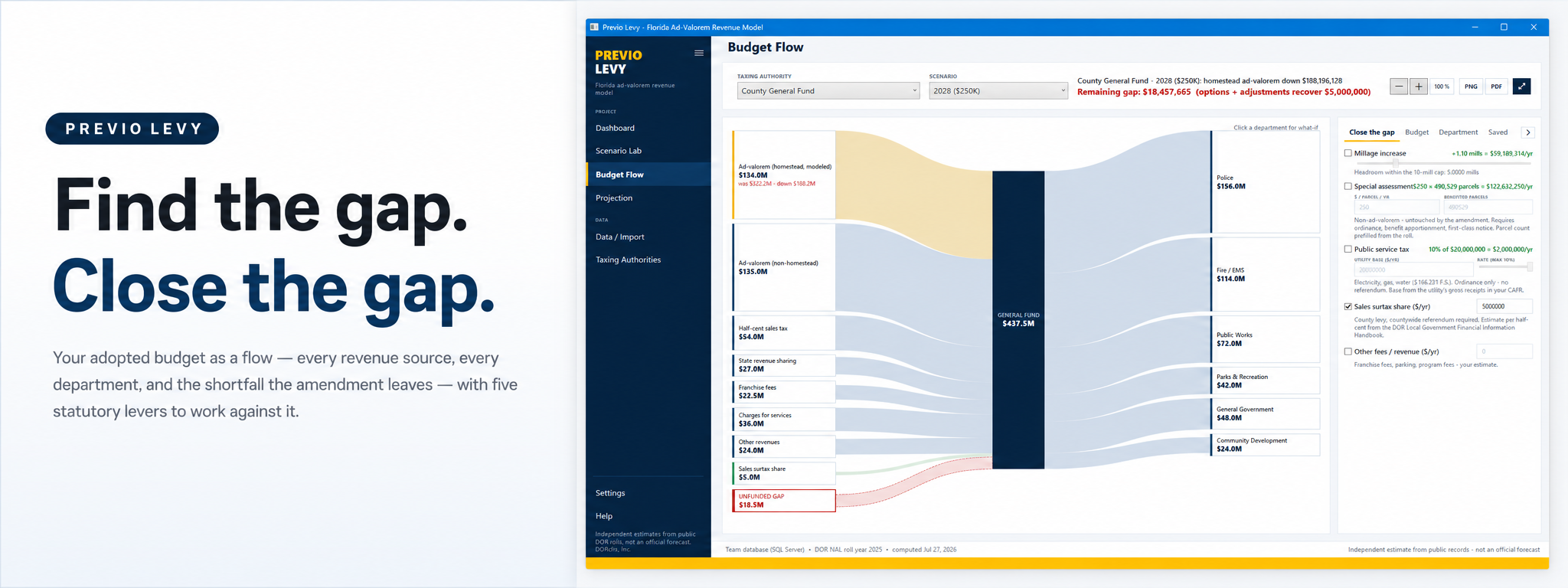Export the chart as PDF
The height and width of the screenshot is (588, 1568).
[x=1496, y=87]
